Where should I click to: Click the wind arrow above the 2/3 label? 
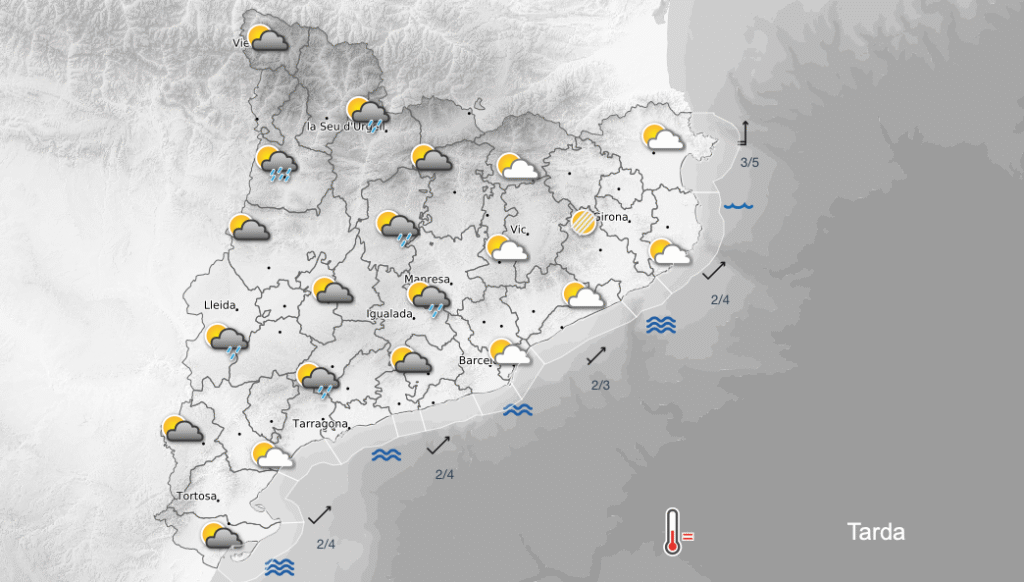[597, 355]
